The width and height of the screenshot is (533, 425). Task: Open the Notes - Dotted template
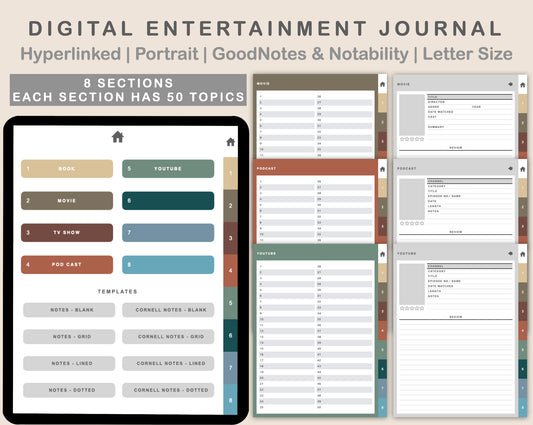pos(69,390)
